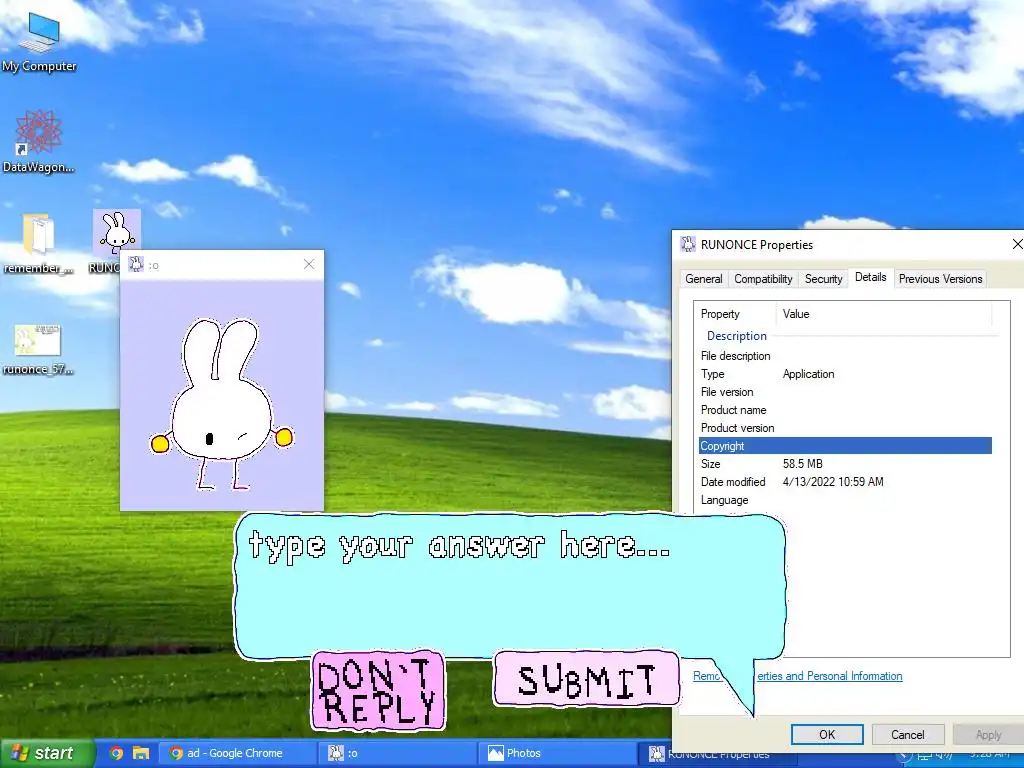
Task: Select the Date modified row
Action: 845,482
